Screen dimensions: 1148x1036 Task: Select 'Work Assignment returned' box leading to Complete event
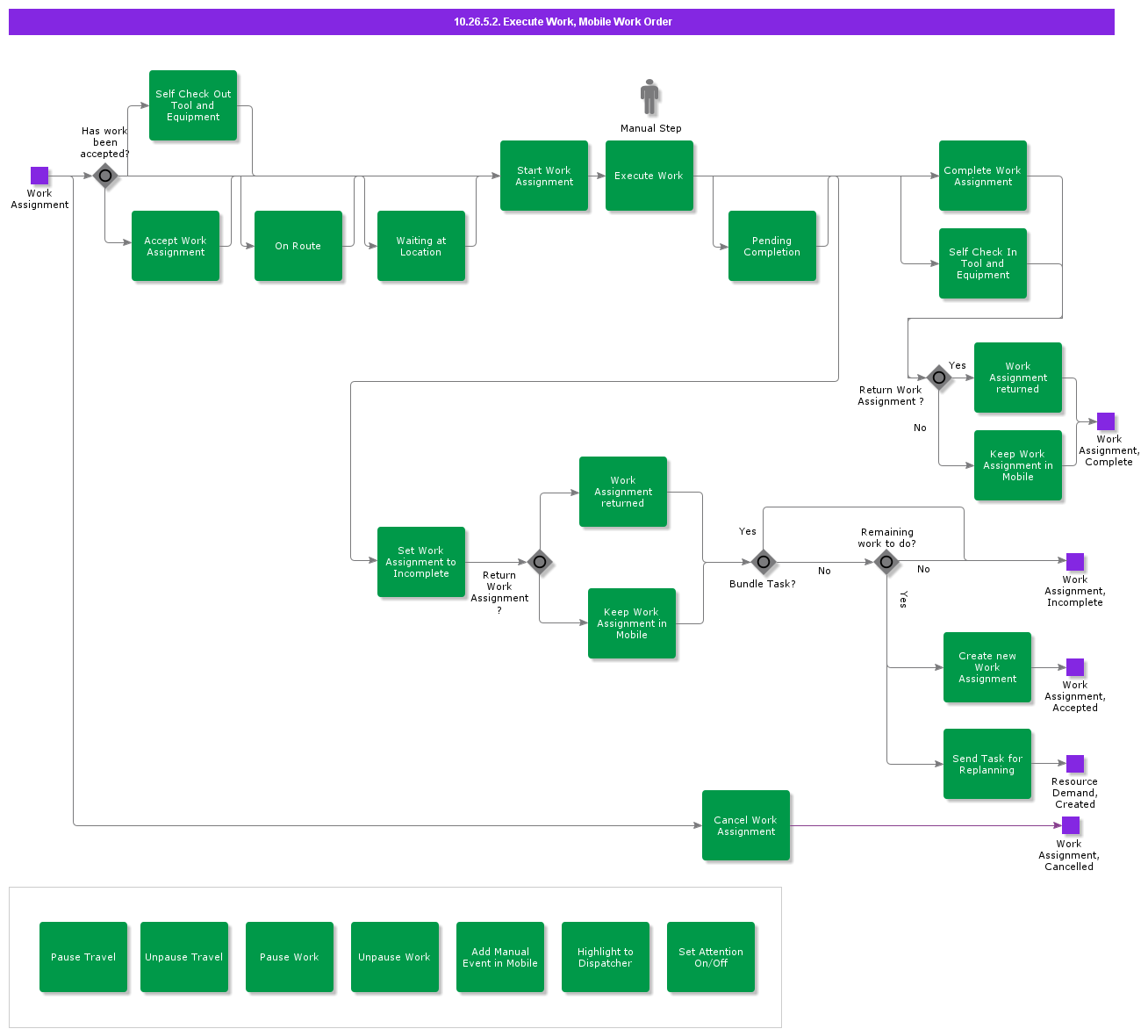coord(1018,378)
